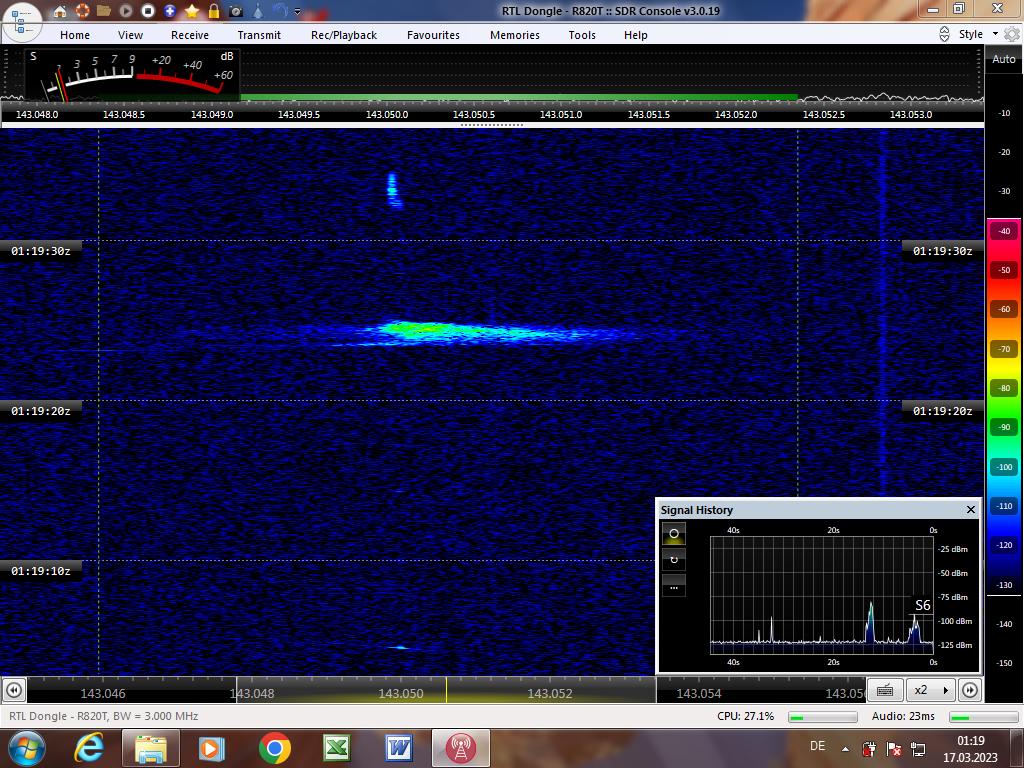Viewport: 1024px width, 768px height.
Task: Click the camera screenshot icon
Action: pyautogui.click(x=236, y=11)
